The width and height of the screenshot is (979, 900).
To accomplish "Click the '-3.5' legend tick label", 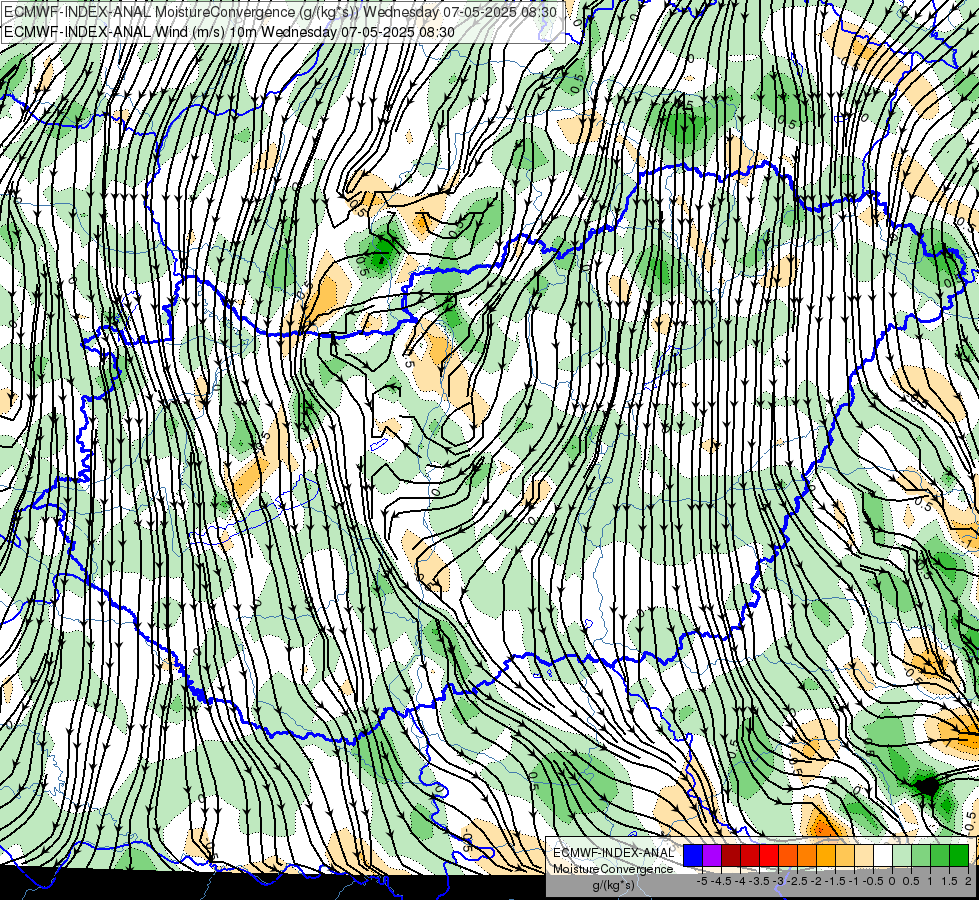I will pyautogui.click(x=759, y=881).
